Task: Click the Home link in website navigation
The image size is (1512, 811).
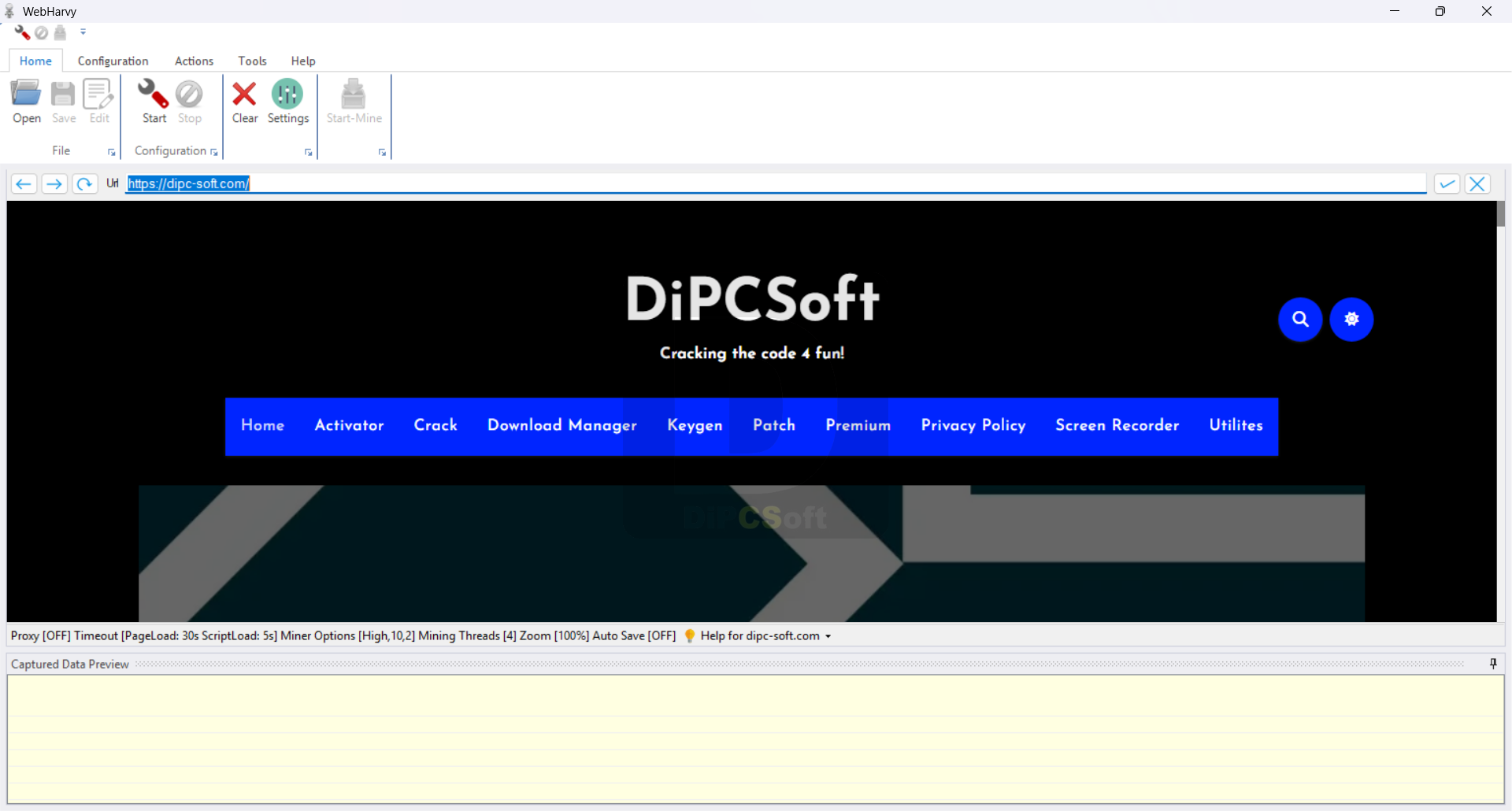Action: [262, 425]
